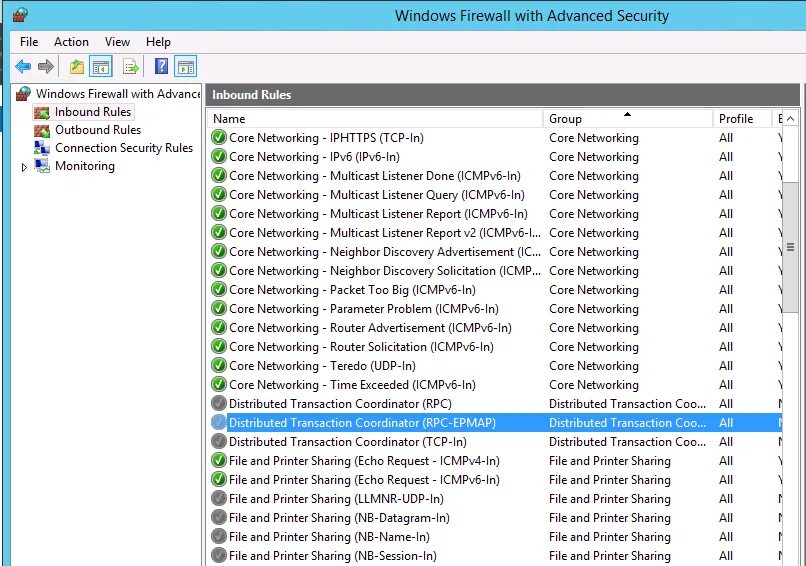The width and height of the screenshot is (806, 566).
Task: Sort rules by the Name column header
Action: [375, 119]
